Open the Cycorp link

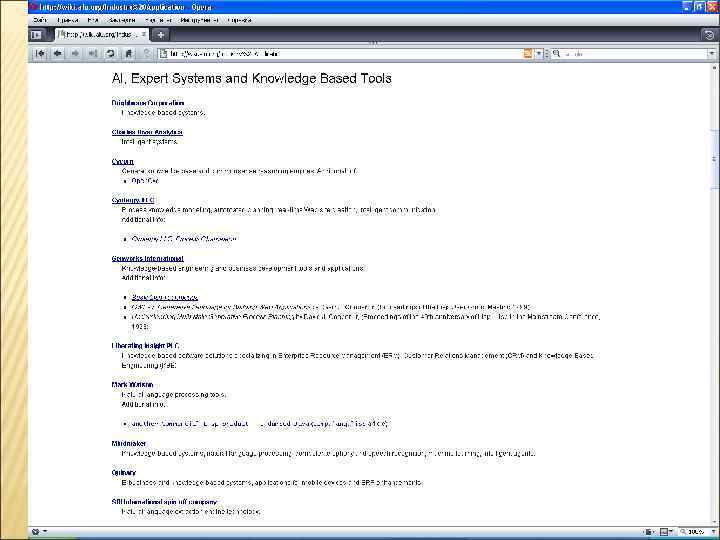click(x=123, y=162)
